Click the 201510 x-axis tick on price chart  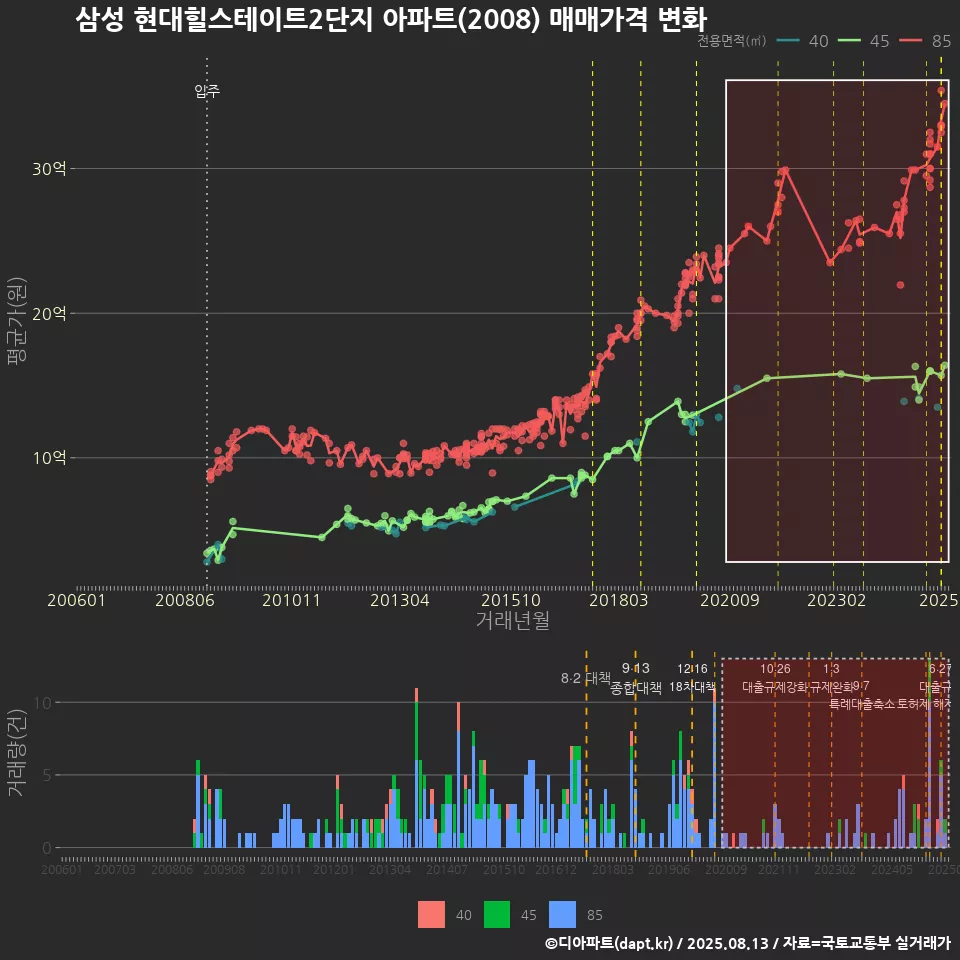511,600
